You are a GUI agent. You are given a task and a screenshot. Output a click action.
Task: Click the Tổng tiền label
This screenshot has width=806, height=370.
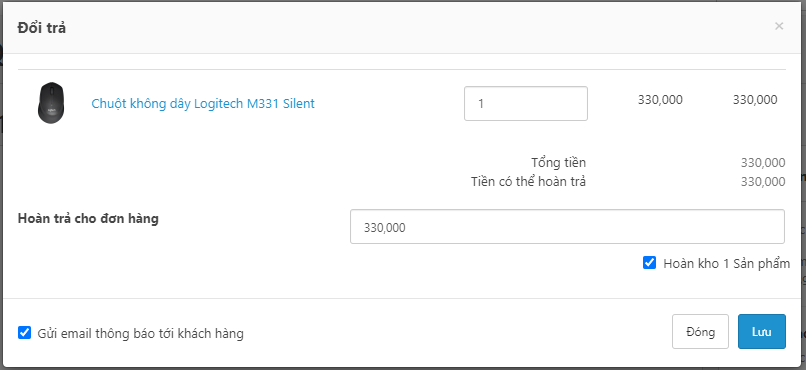pyautogui.click(x=558, y=163)
